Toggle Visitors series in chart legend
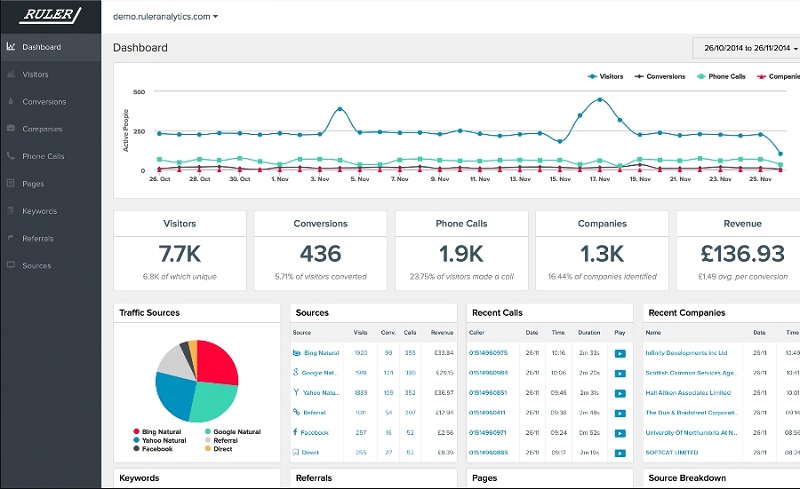The width and height of the screenshot is (800, 489). click(x=606, y=76)
